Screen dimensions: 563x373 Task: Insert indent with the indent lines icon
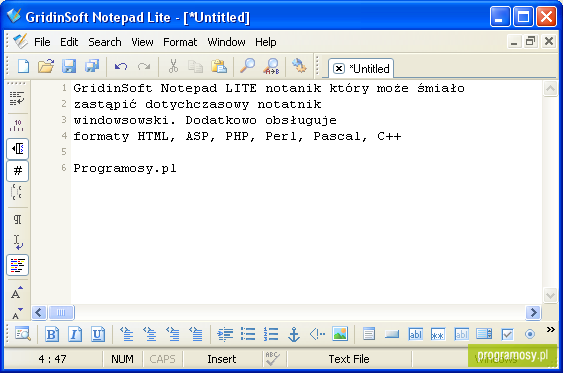[225, 334]
